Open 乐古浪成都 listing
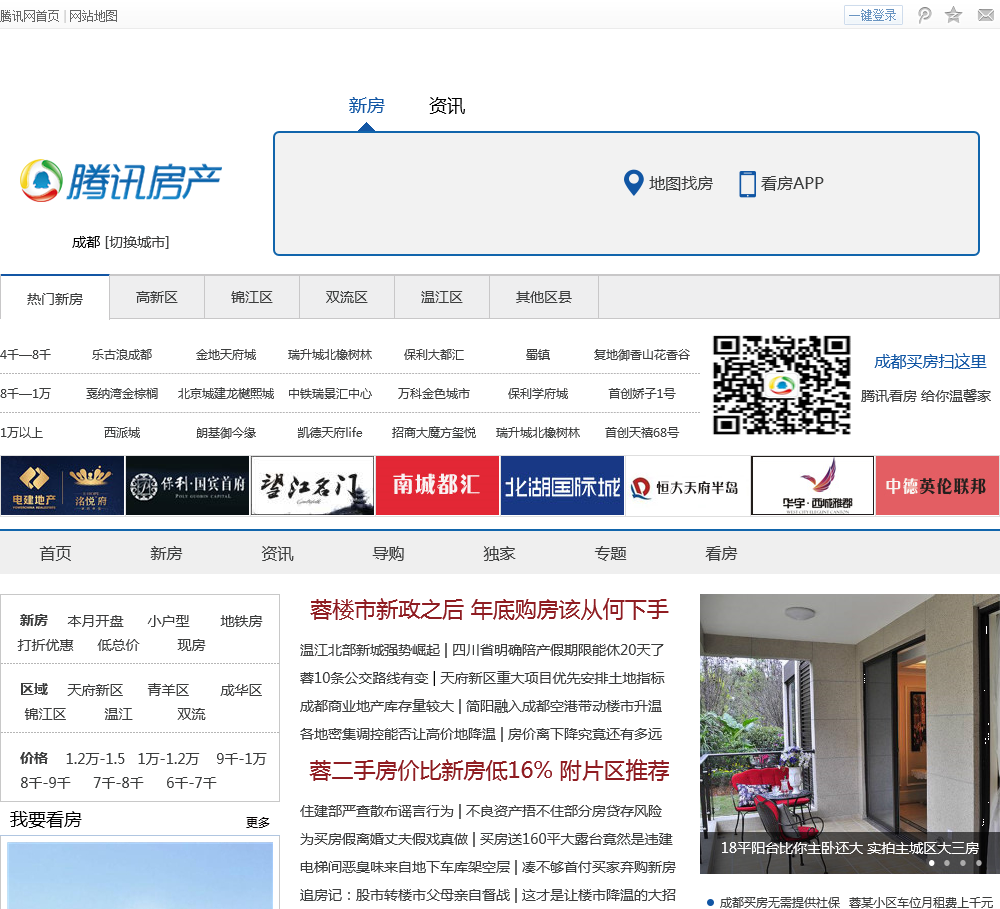The image size is (1000, 909). [122, 355]
